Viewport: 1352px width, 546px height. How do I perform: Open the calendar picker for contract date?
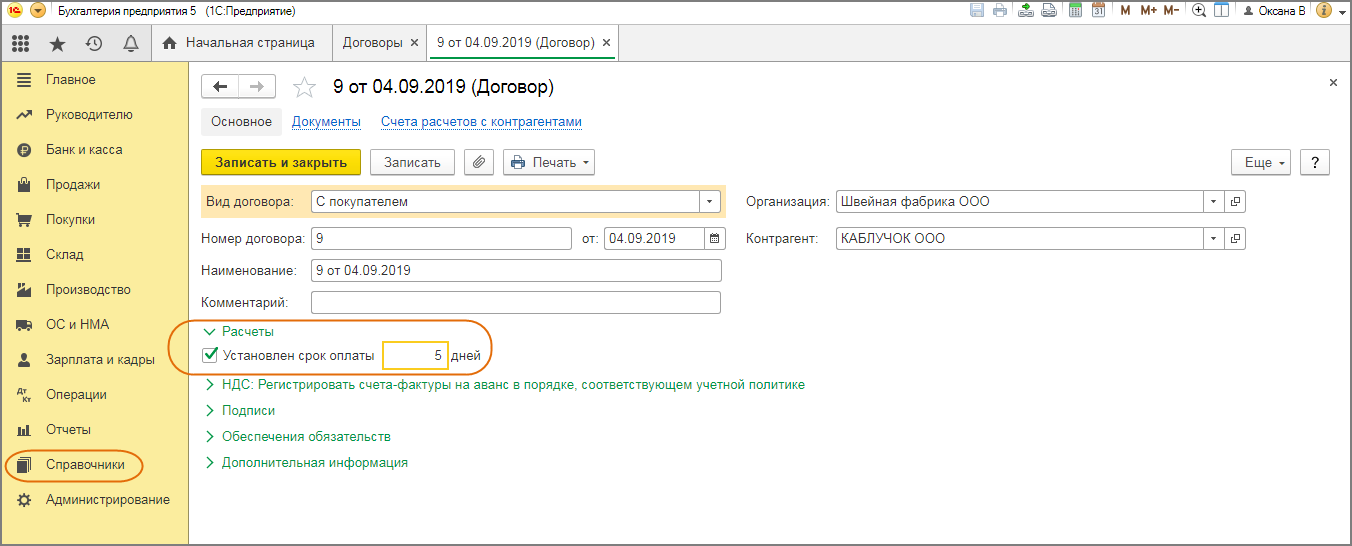point(714,239)
